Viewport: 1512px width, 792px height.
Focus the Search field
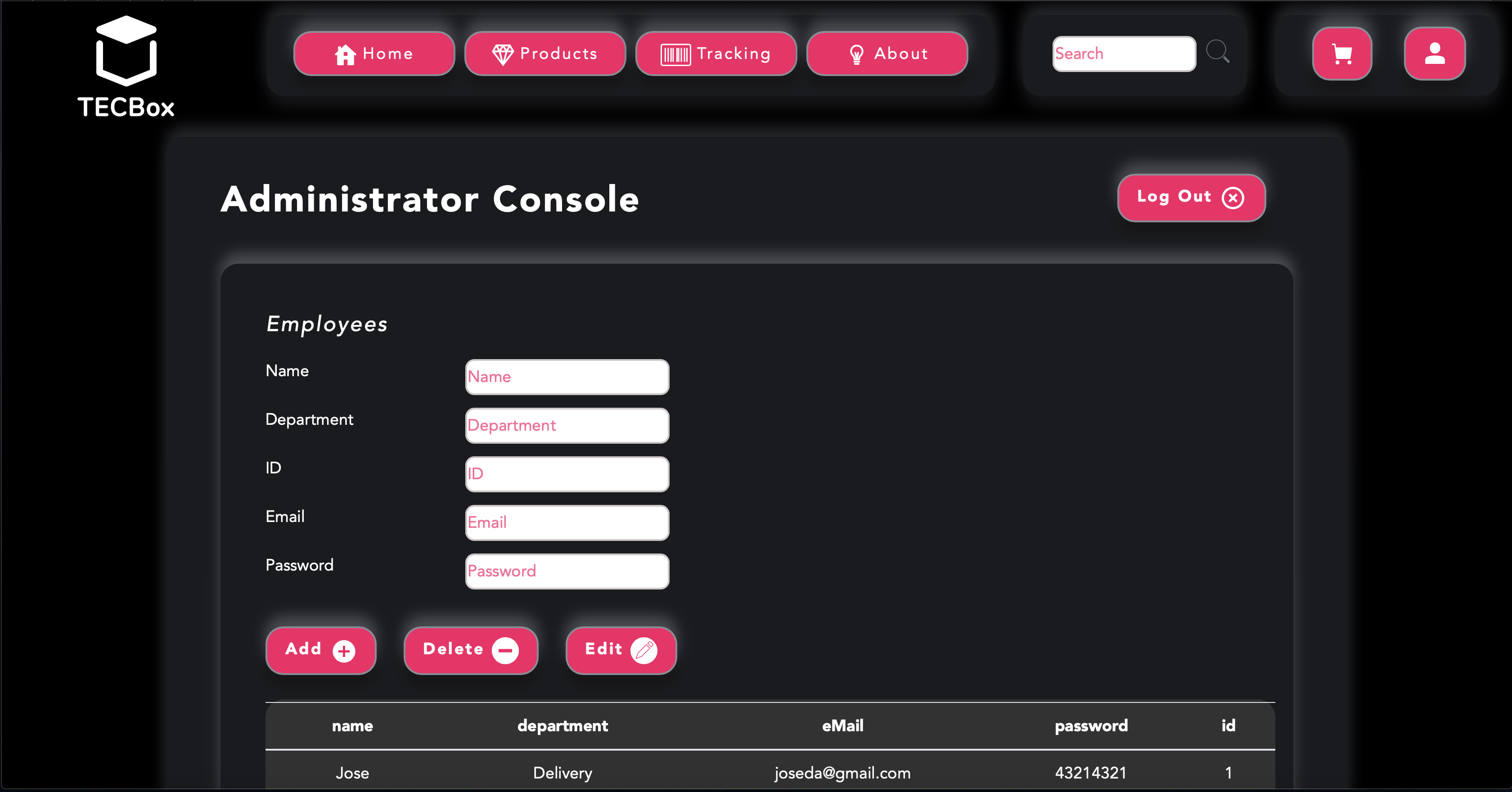pos(1124,54)
